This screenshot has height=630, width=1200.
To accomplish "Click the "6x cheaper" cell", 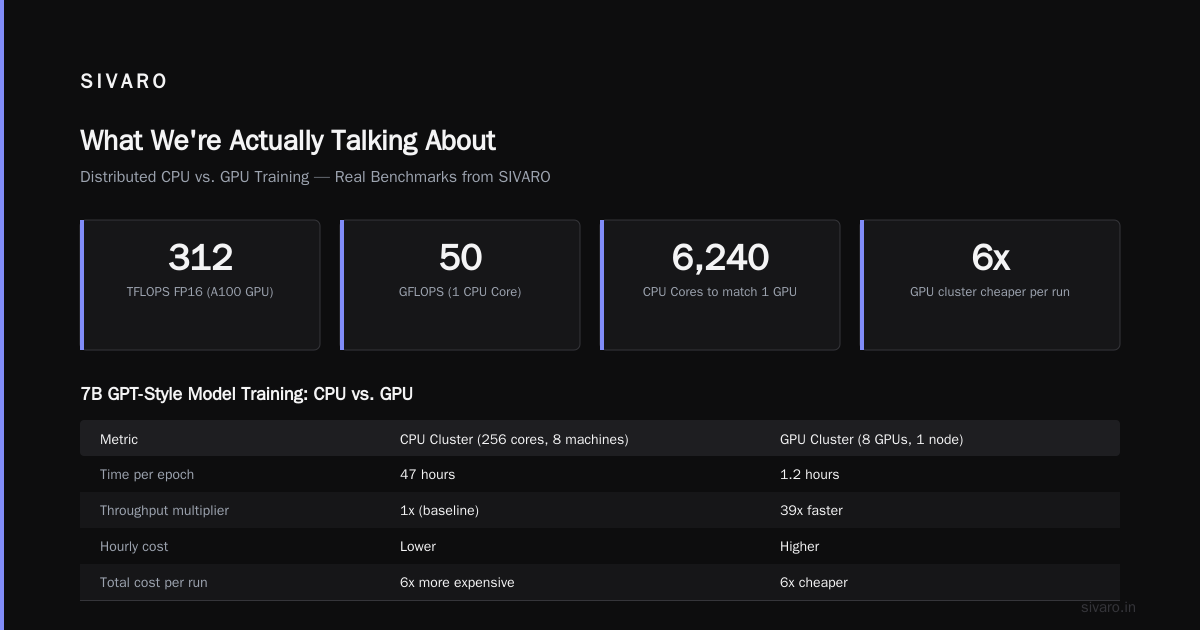I will click(814, 582).
